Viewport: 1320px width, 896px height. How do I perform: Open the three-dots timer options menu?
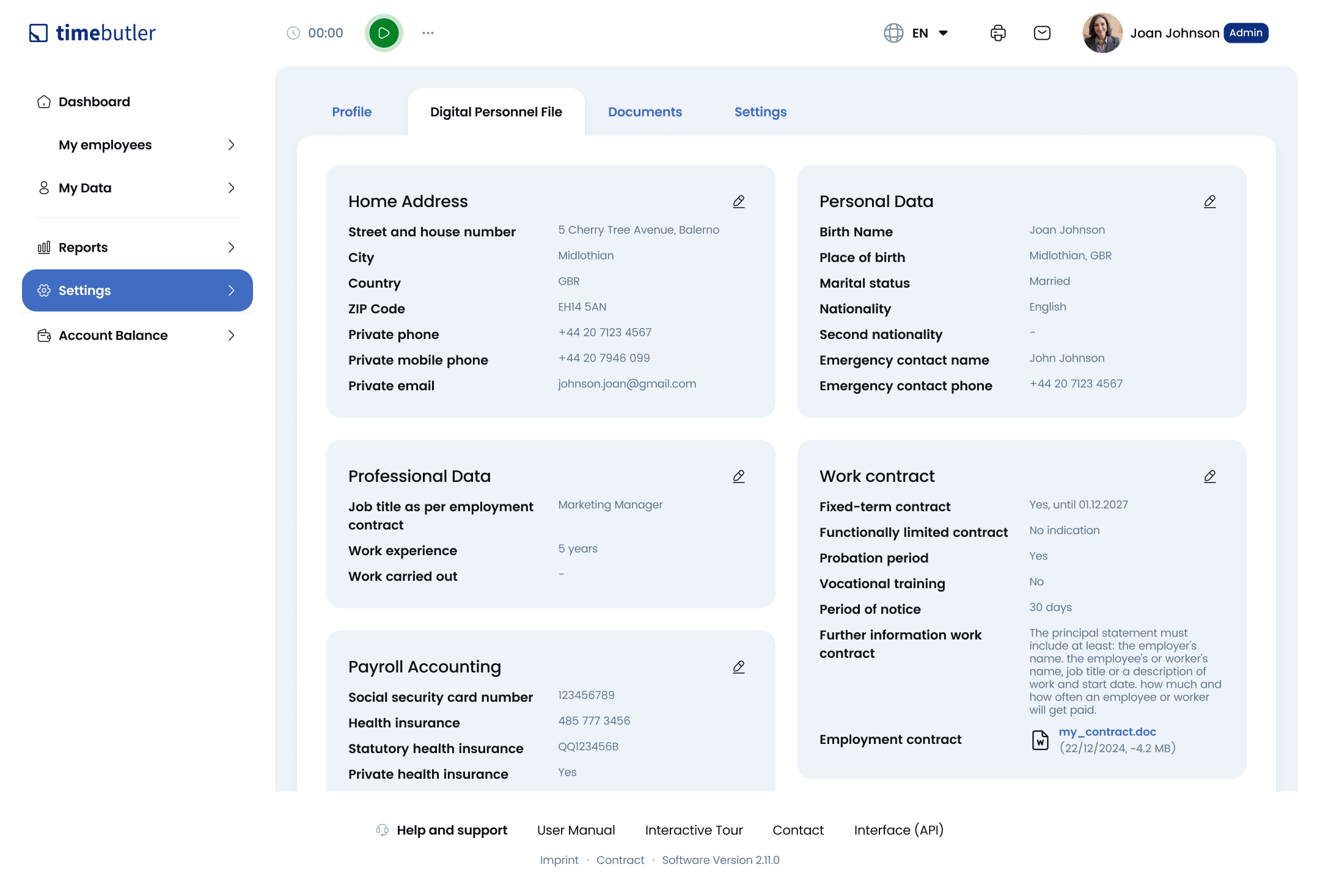[428, 33]
